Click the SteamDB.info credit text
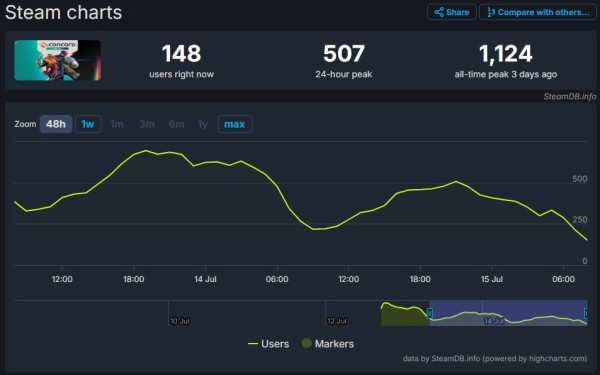Screen dimensions: 600x375 coord(569,96)
